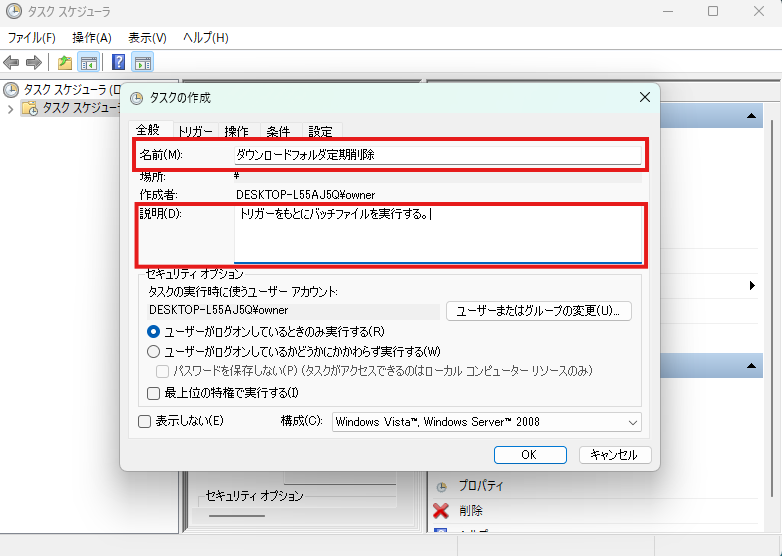Click the Forward arrow in the toolbar

34,63
